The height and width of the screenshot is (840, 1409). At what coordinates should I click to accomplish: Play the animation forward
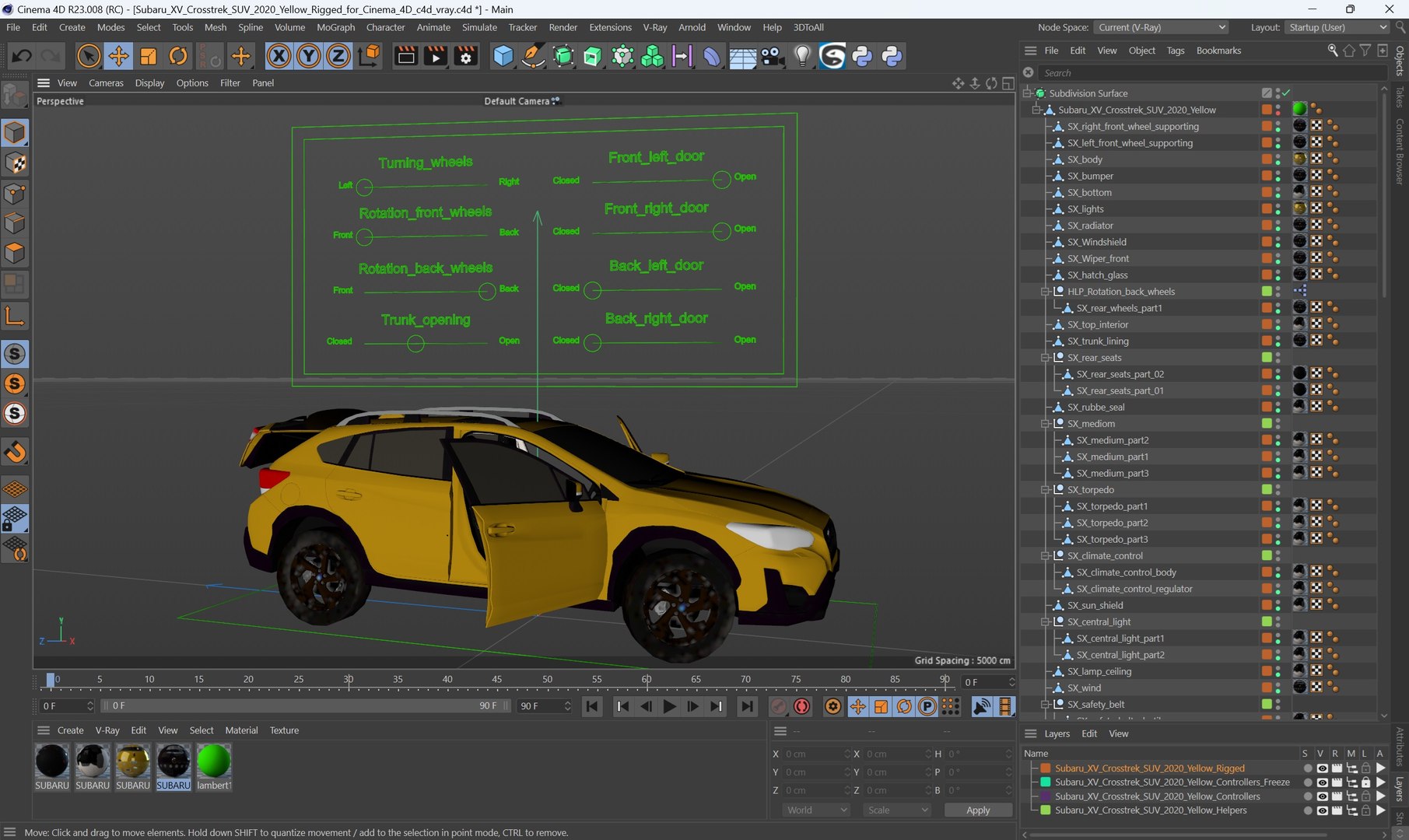coord(669,706)
